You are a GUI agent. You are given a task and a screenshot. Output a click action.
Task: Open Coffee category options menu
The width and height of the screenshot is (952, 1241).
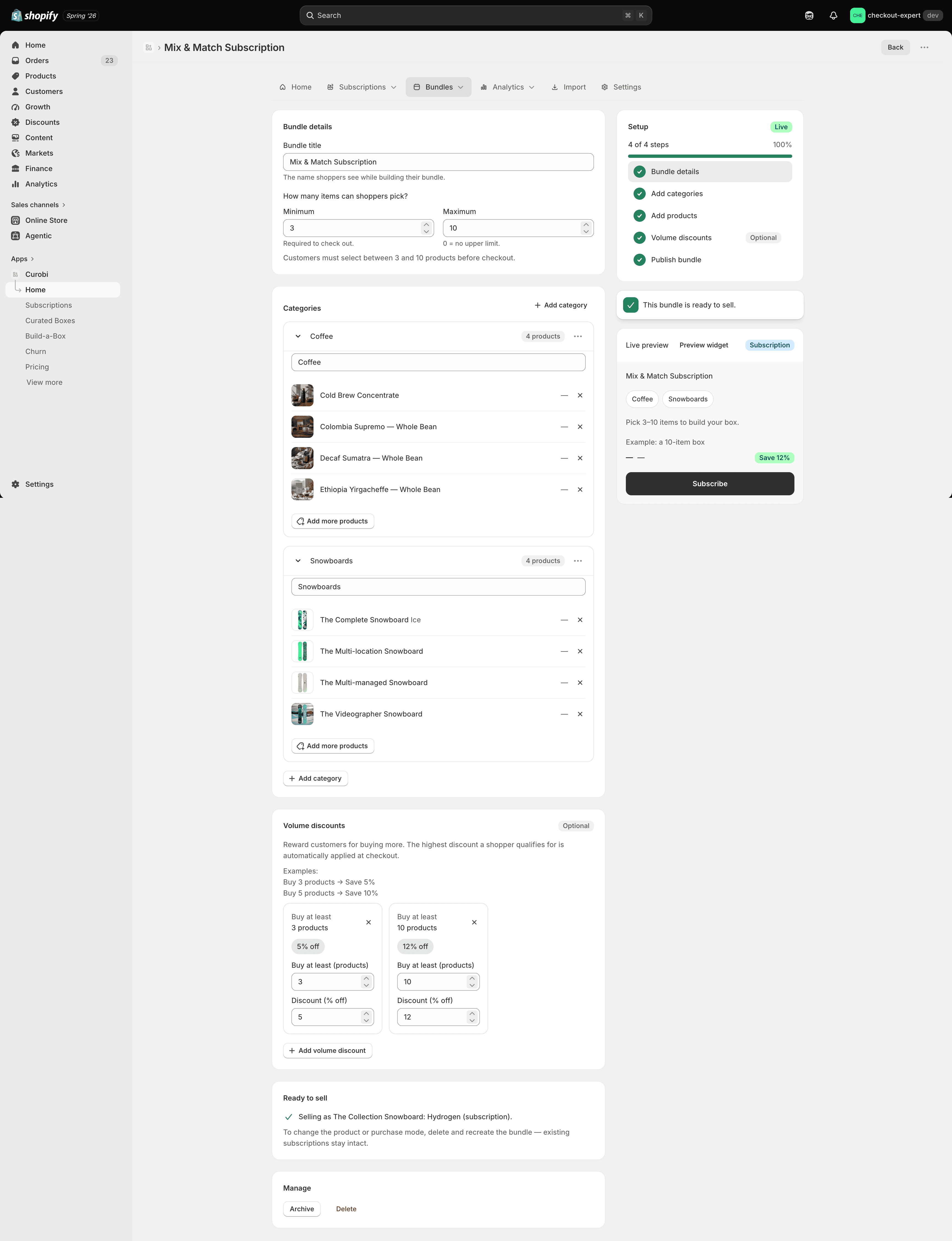pyautogui.click(x=577, y=337)
